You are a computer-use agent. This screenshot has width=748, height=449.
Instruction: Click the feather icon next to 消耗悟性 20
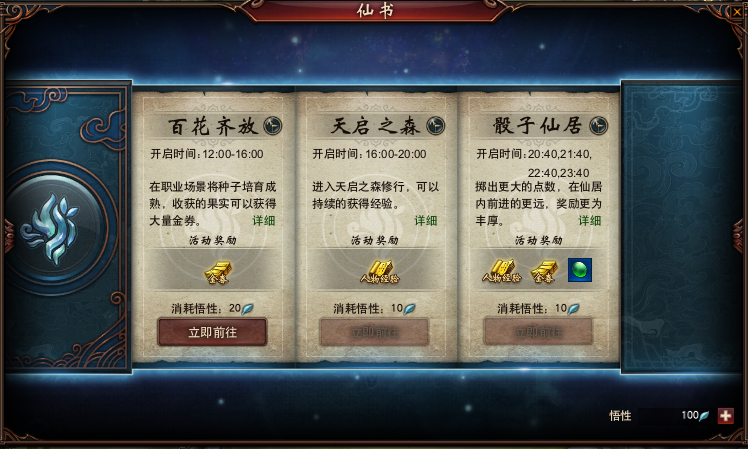248,309
